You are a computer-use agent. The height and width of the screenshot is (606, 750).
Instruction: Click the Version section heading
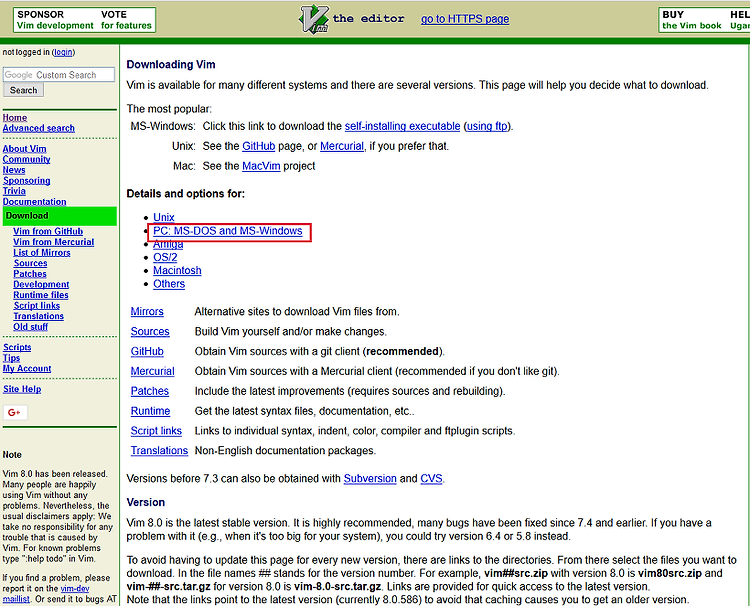tap(145, 502)
